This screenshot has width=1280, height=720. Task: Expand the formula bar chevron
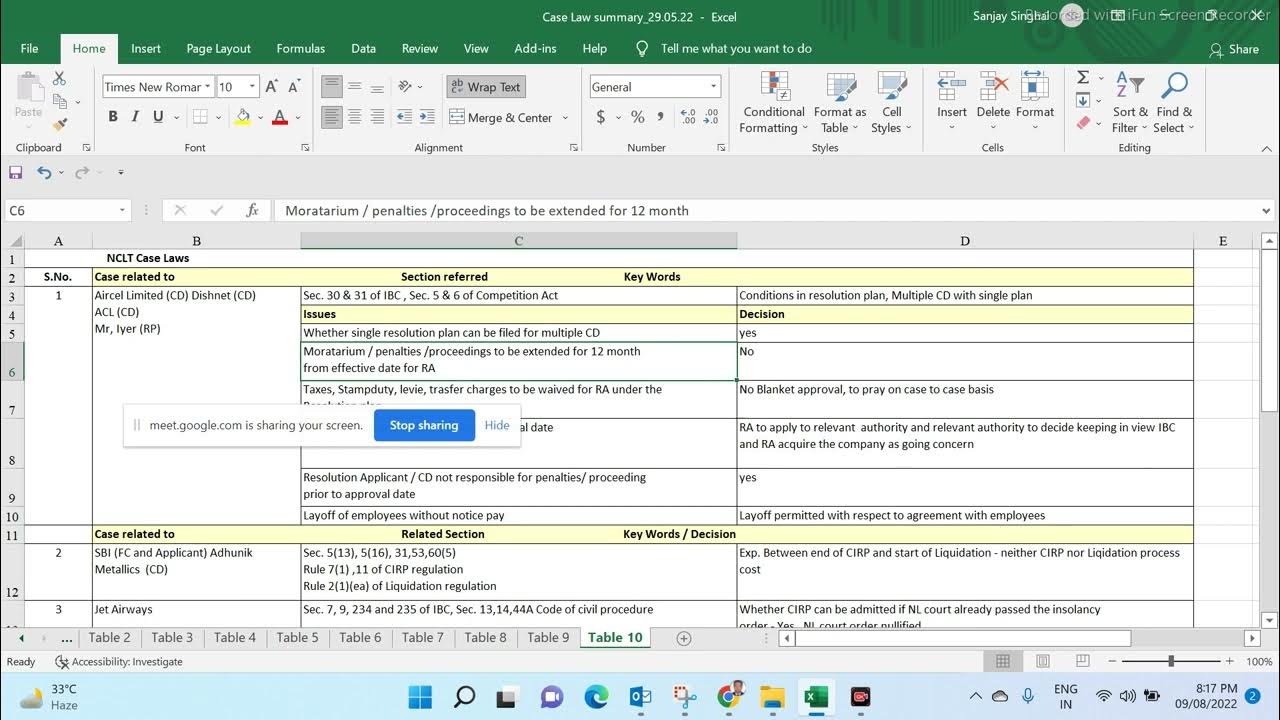point(1267,211)
